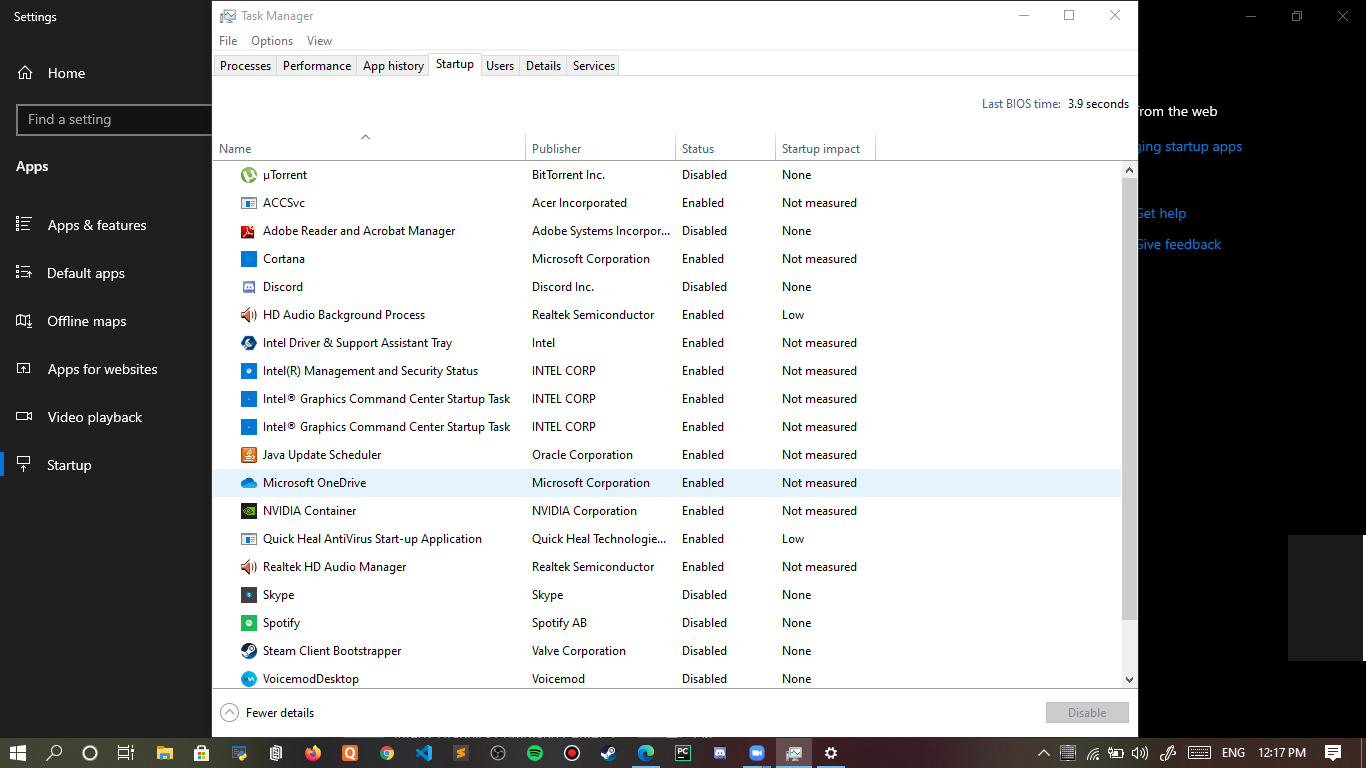Switch to the App history tab

393,66
